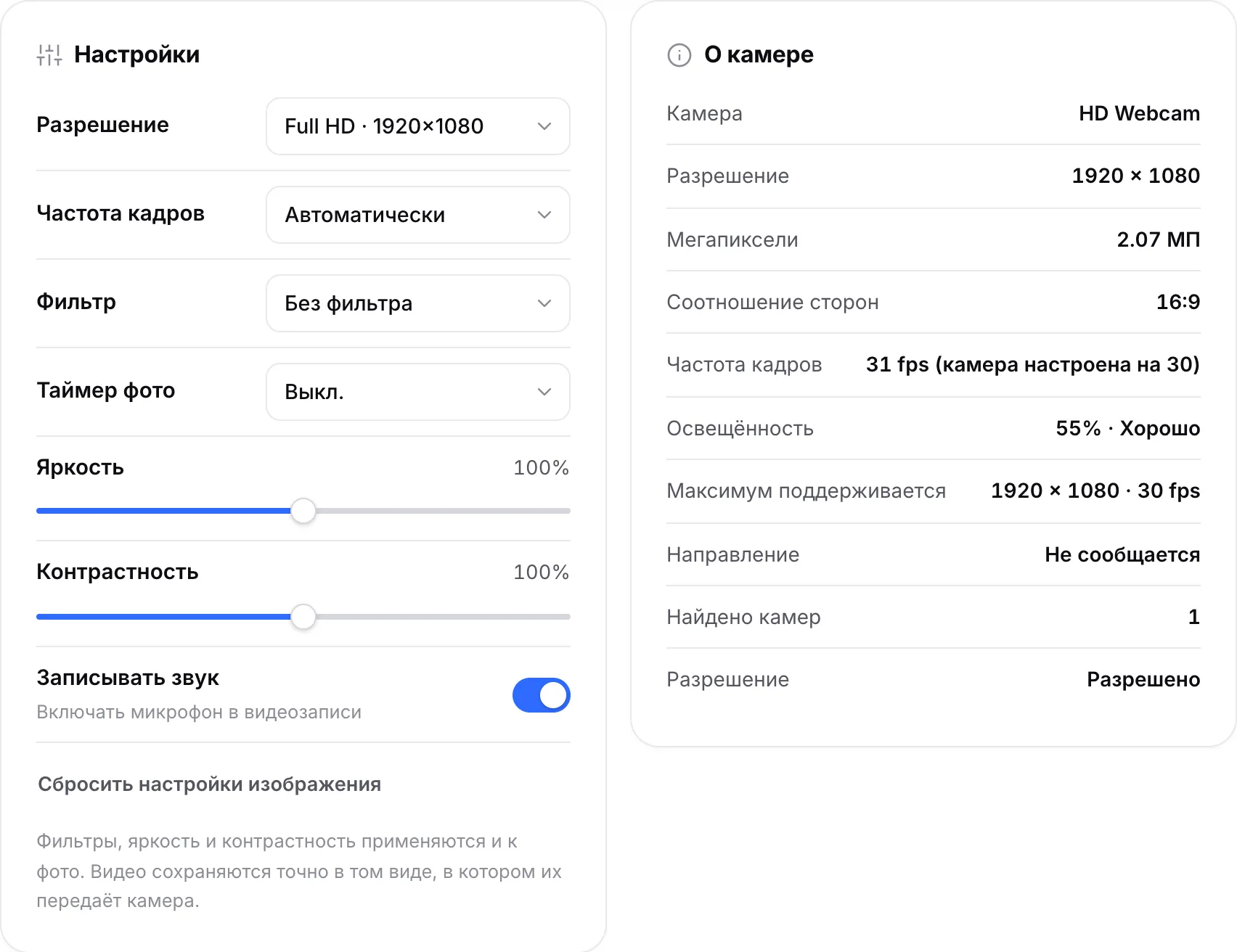Click the sliders icon beside Настройки
The width and height of the screenshot is (1237, 952).
[49, 55]
